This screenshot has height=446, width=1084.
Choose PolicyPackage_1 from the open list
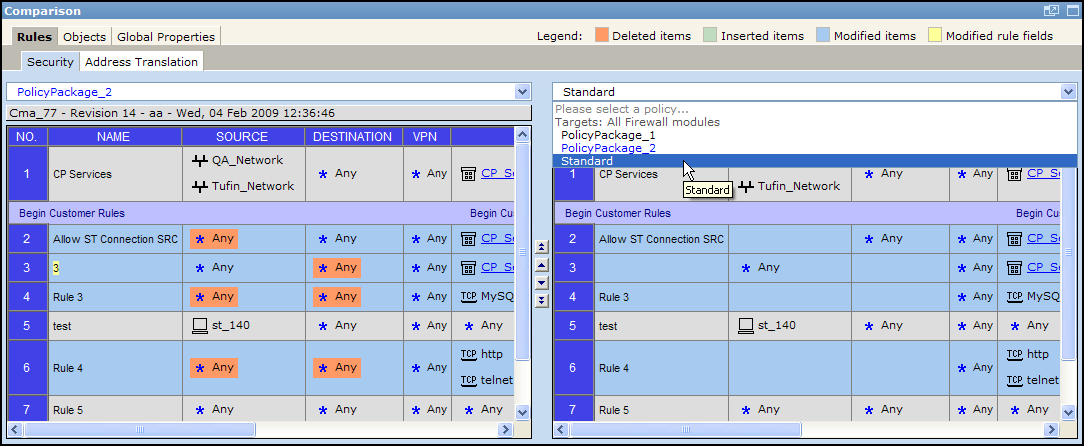(x=608, y=135)
